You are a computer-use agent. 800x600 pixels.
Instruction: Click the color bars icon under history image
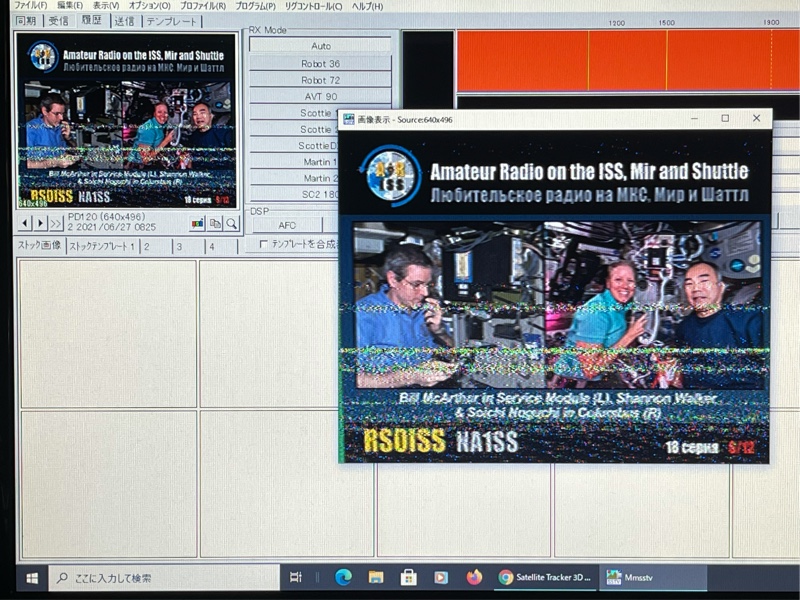point(197,223)
